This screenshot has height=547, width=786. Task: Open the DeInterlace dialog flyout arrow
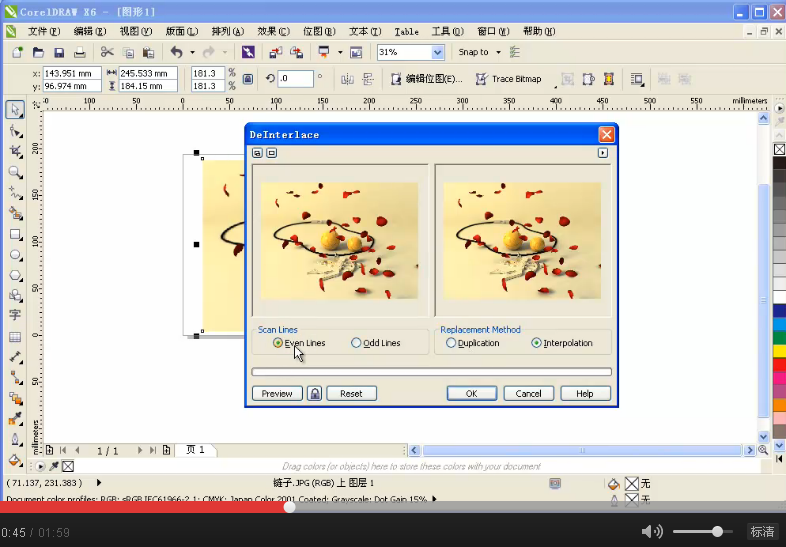click(603, 153)
